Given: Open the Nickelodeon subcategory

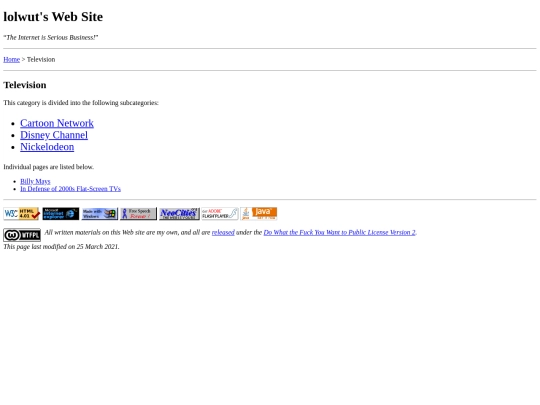Looking at the screenshot, I should (47, 147).
